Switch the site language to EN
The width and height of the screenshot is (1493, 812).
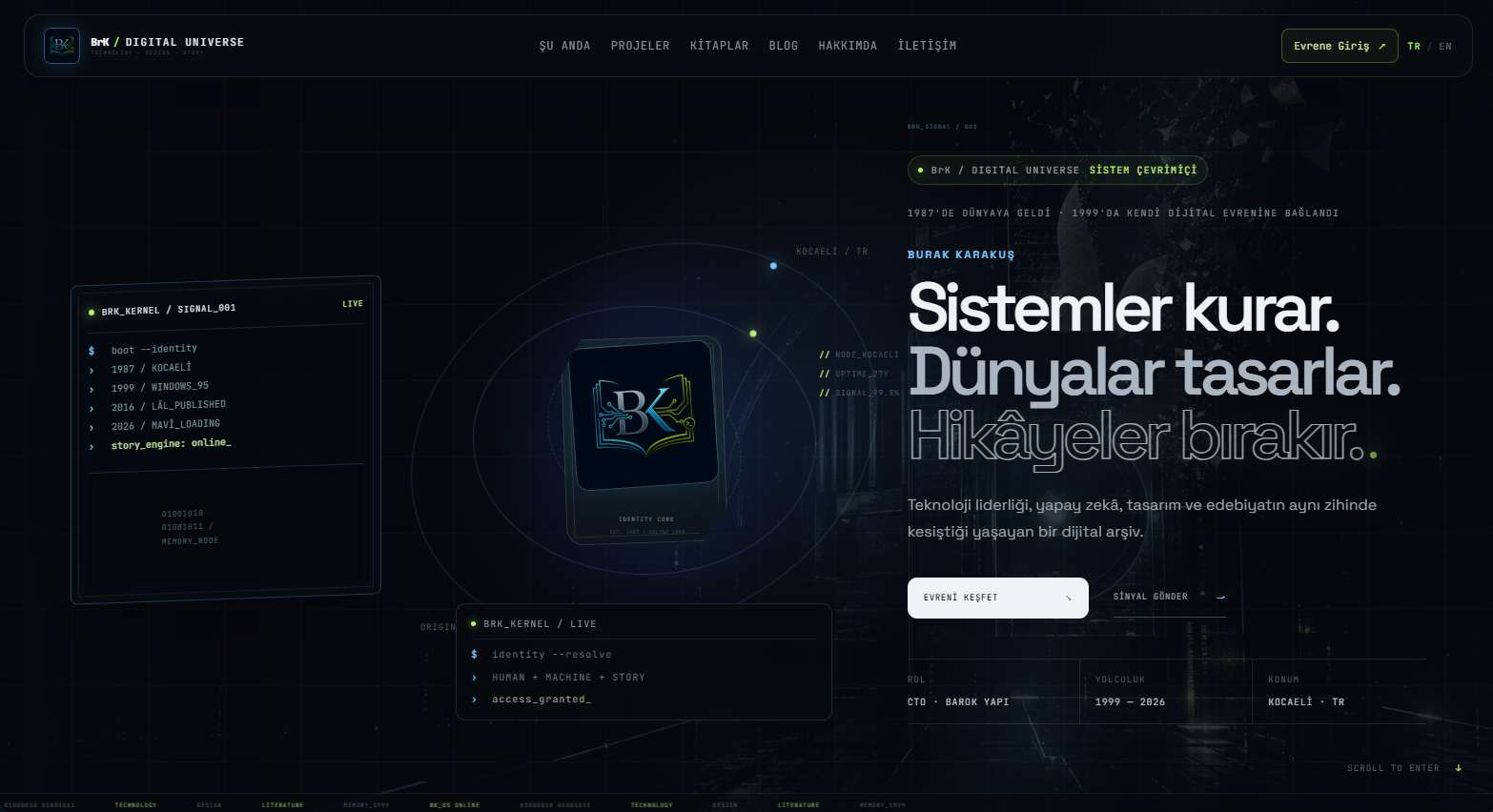tap(1445, 46)
